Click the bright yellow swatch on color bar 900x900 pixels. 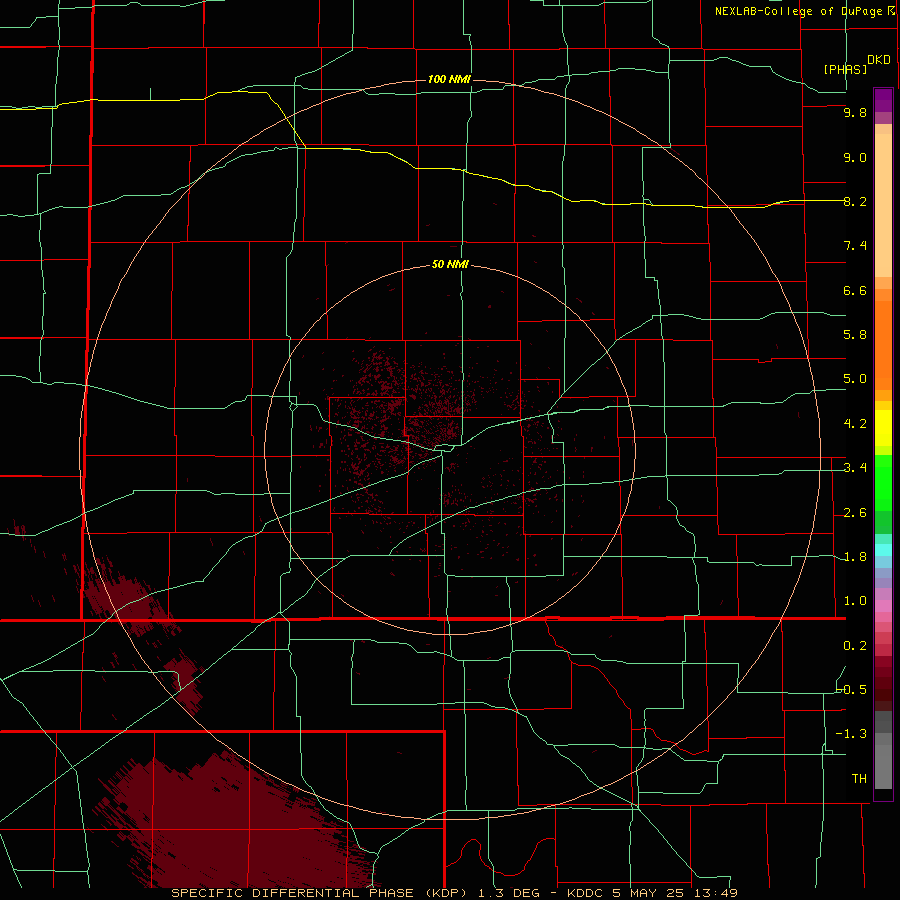pyautogui.click(x=883, y=428)
